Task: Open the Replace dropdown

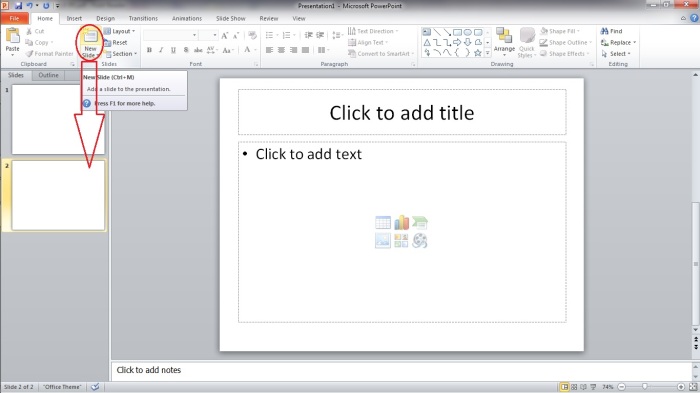Action: click(x=618, y=42)
